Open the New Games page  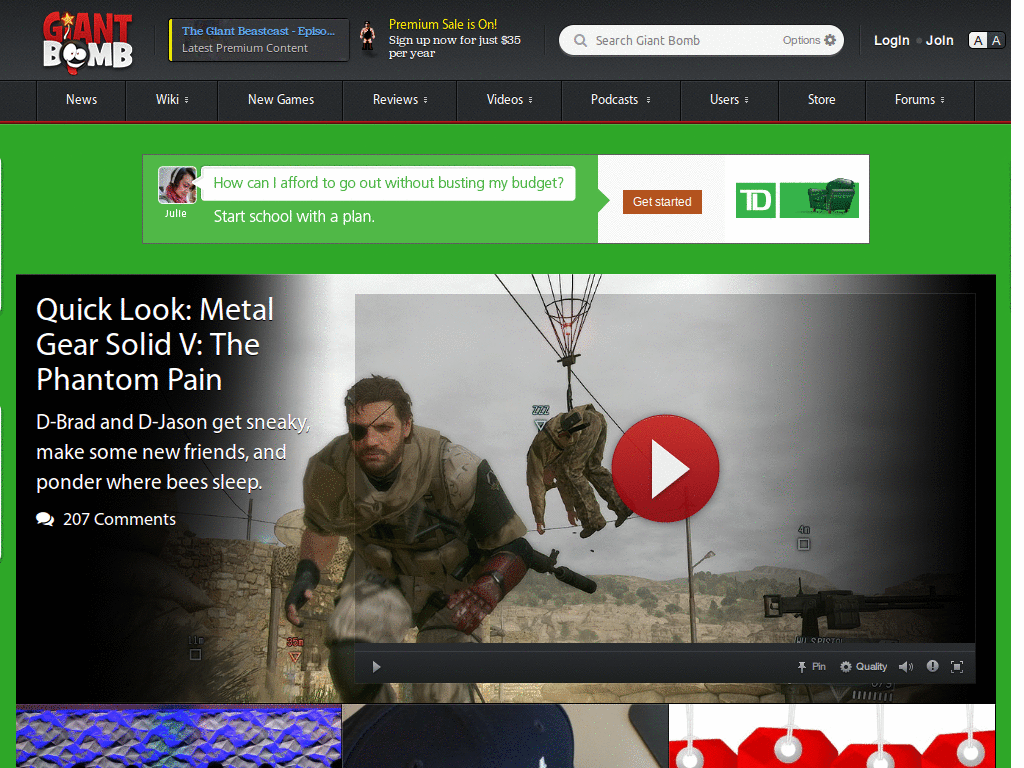pyautogui.click(x=281, y=100)
